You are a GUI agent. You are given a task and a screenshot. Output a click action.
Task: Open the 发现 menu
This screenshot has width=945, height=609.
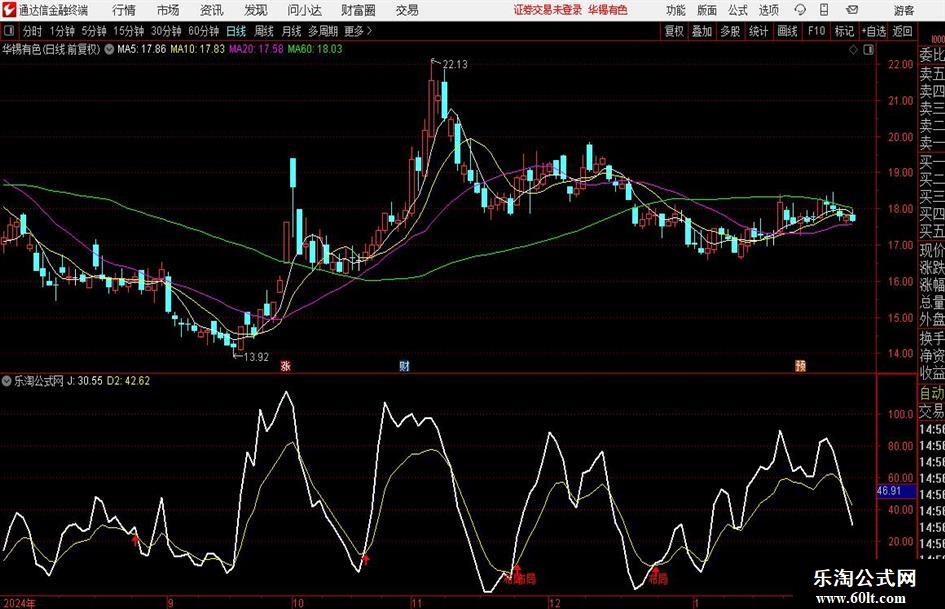pos(256,10)
